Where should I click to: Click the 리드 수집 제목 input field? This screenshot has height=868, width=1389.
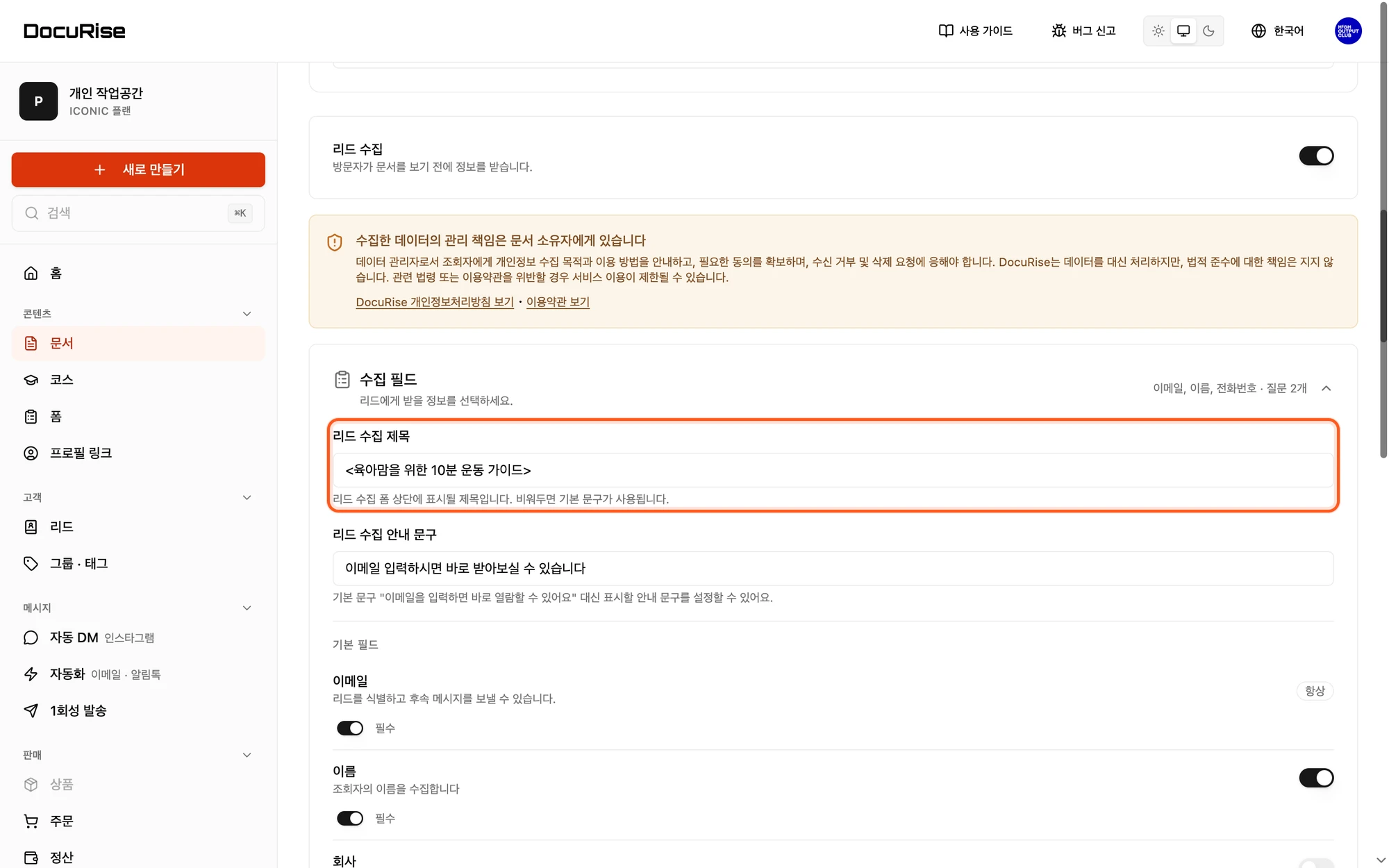tap(833, 470)
